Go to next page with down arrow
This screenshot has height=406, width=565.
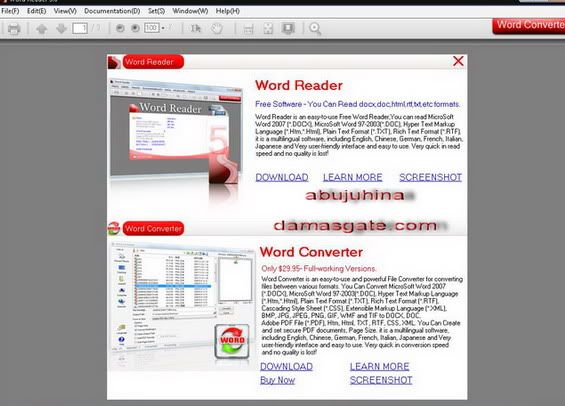click(x=61, y=28)
